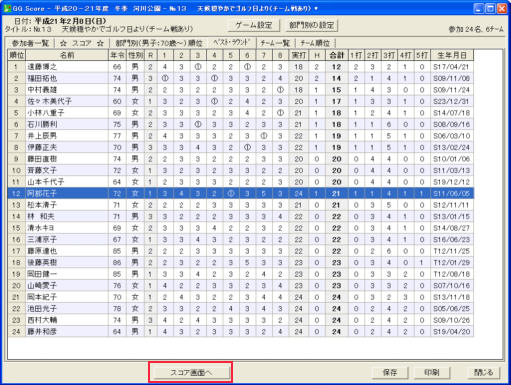511x385 pixels.
Task: Select the row for 遠藤博之
Action: 240,67
